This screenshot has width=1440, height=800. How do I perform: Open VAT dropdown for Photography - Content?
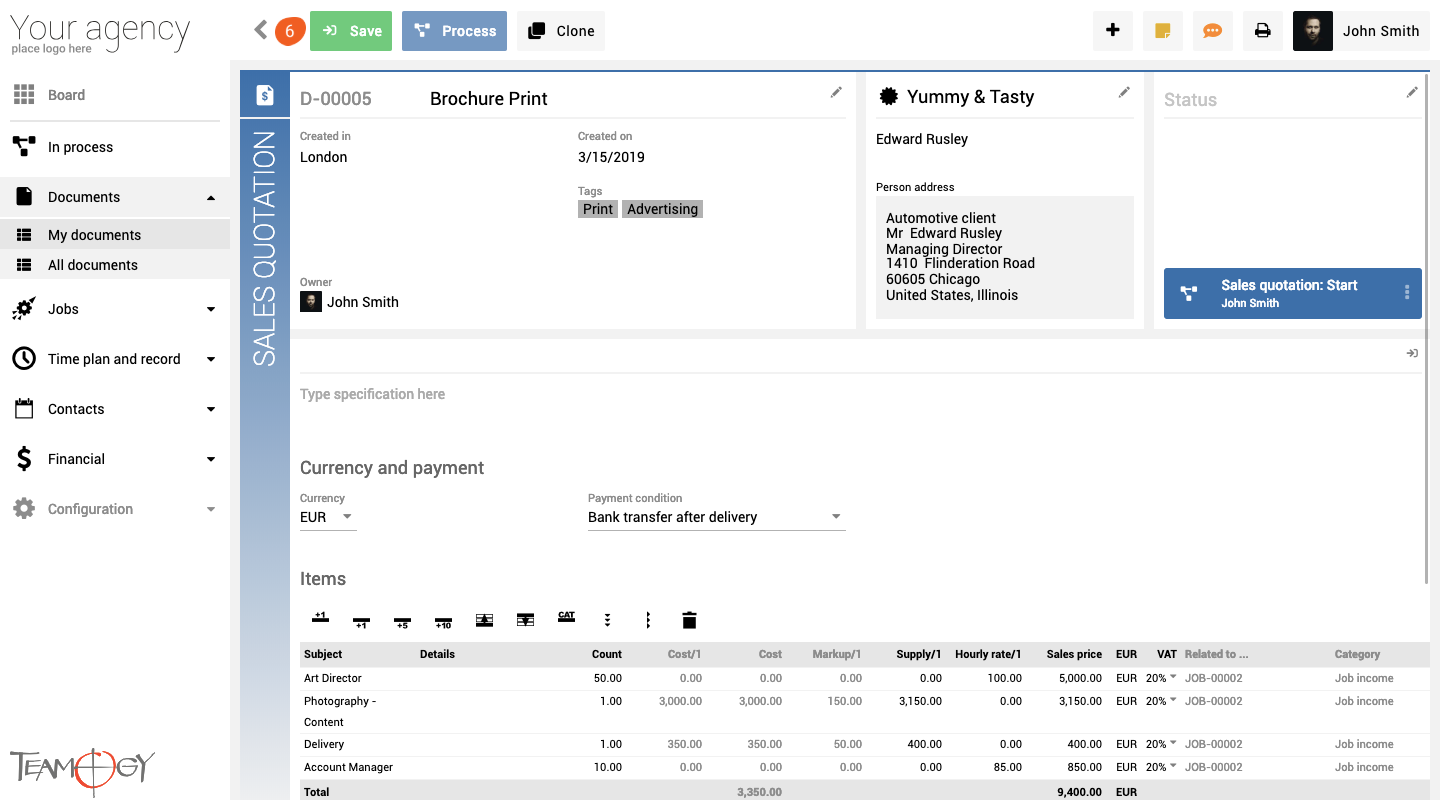pos(1161,701)
